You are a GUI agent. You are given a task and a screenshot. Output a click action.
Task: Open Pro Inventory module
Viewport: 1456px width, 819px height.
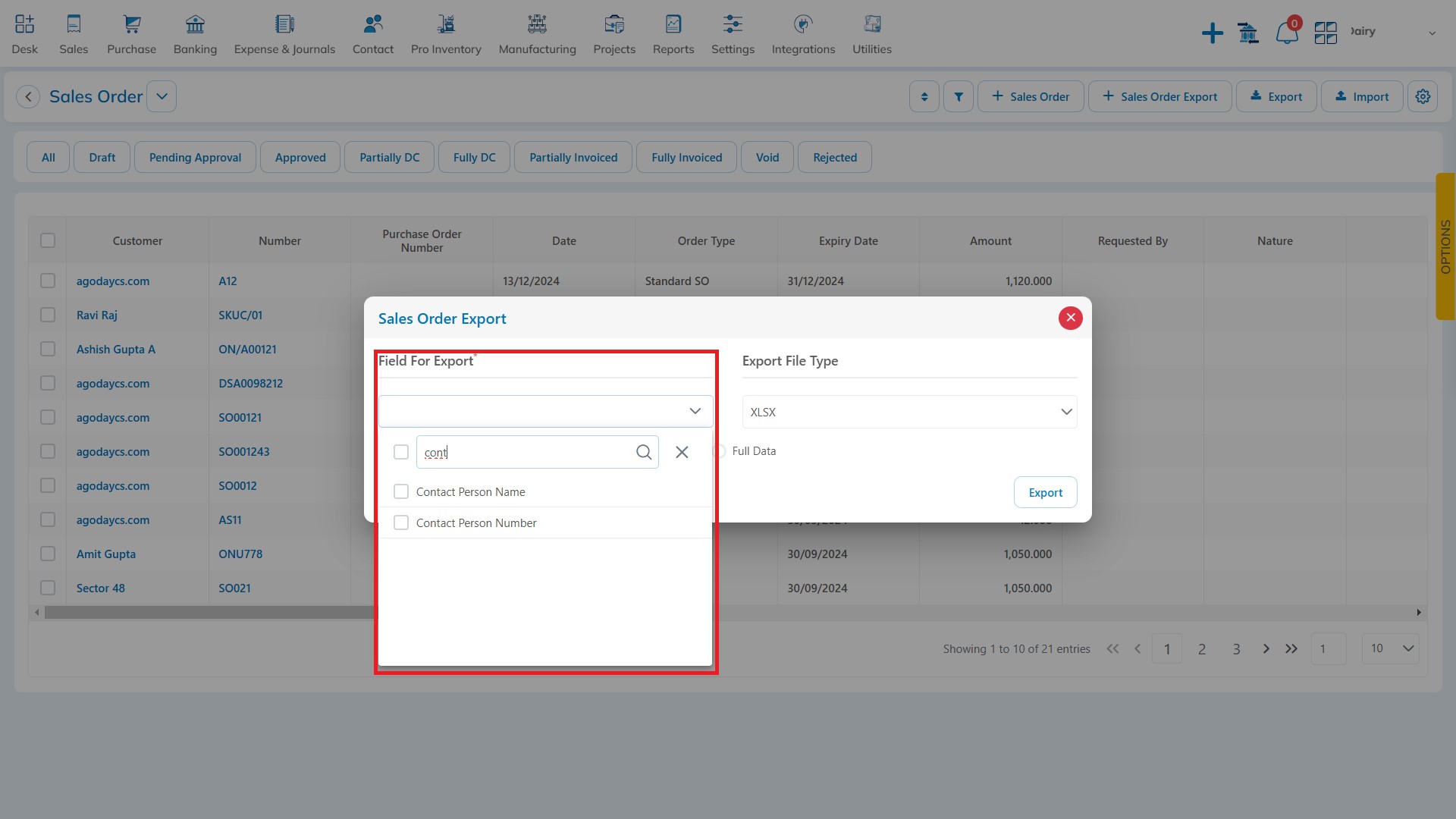(x=445, y=33)
